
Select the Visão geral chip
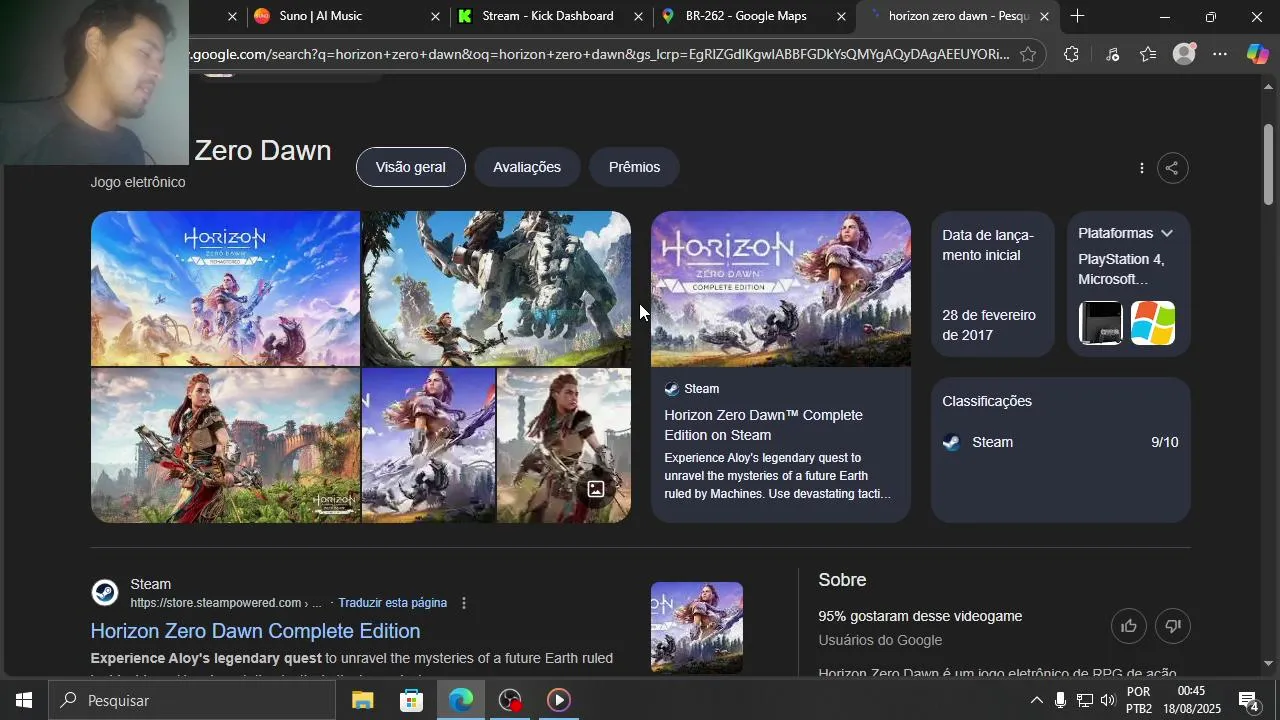pos(410,167)
